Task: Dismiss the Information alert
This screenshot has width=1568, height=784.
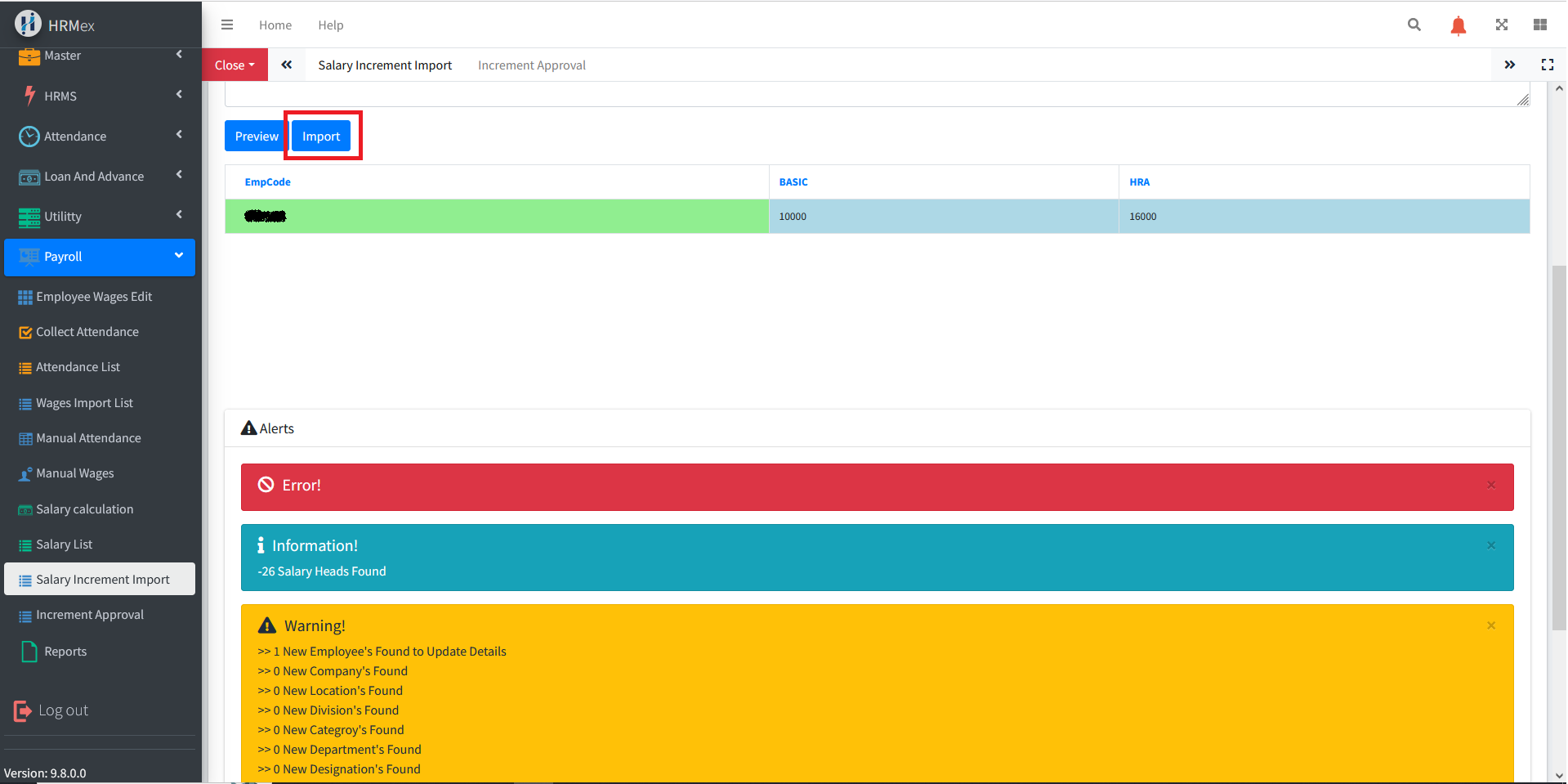Action: pos(1490,546)
